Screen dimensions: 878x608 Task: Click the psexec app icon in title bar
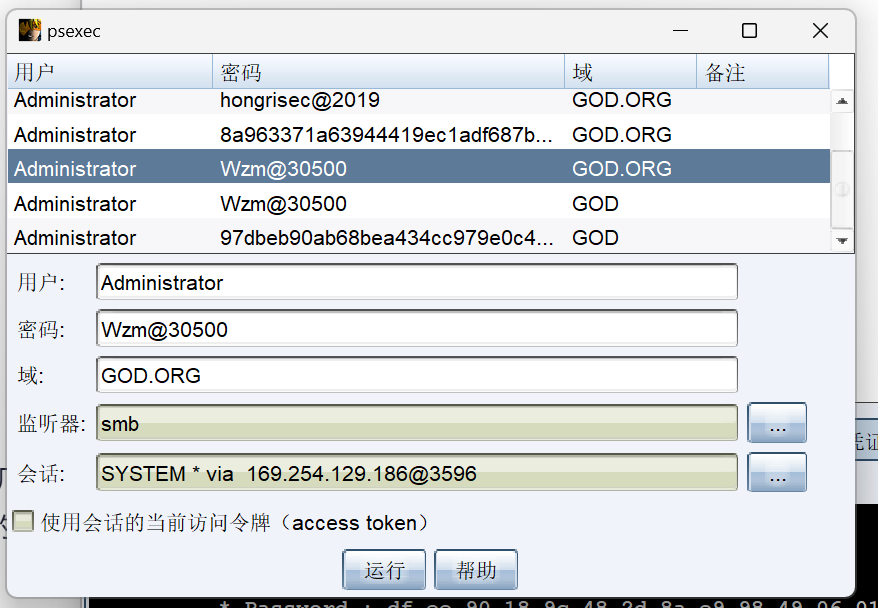[29, 31]
